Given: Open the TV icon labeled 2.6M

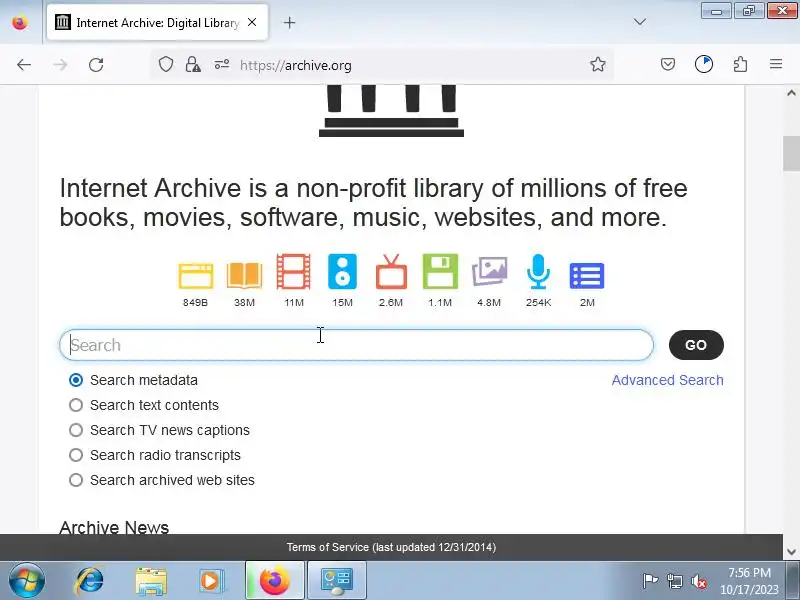Looking at the screenshot, I should point(391,272).
